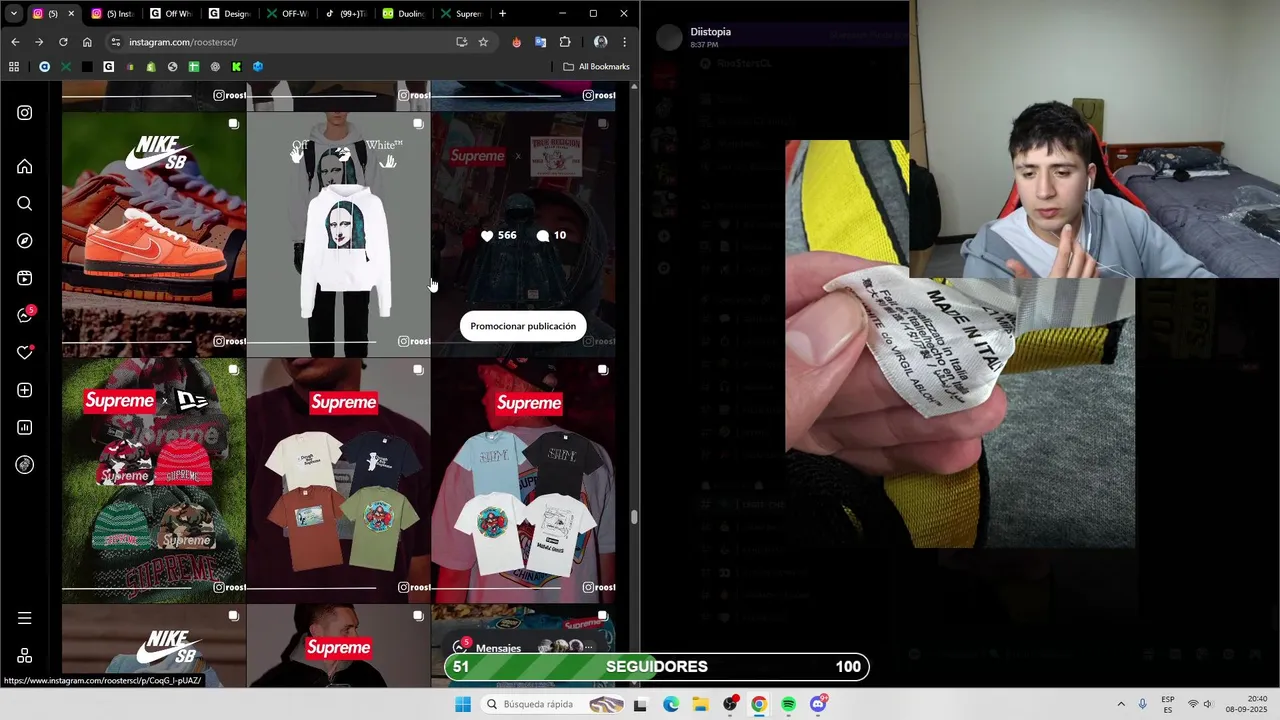Open the Supreme post with light-blue tee
This screenshot has width=1280, height=720.
[x=523, y=480]
